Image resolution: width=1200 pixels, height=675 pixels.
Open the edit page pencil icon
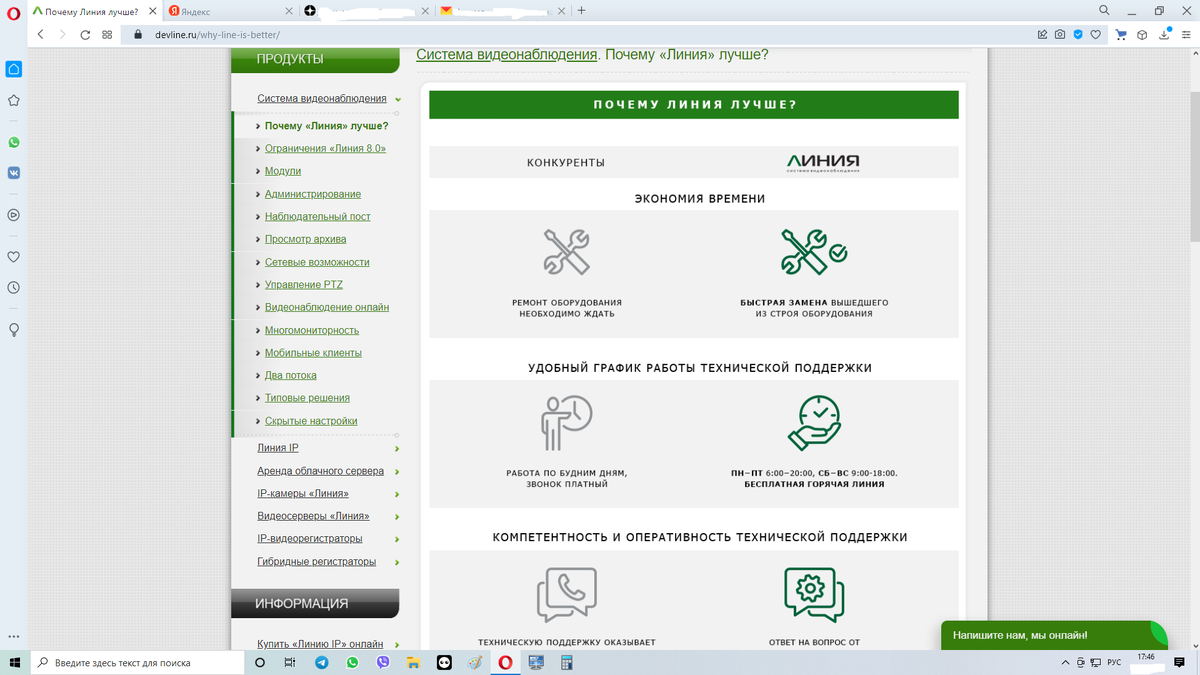pos(1043,34)
